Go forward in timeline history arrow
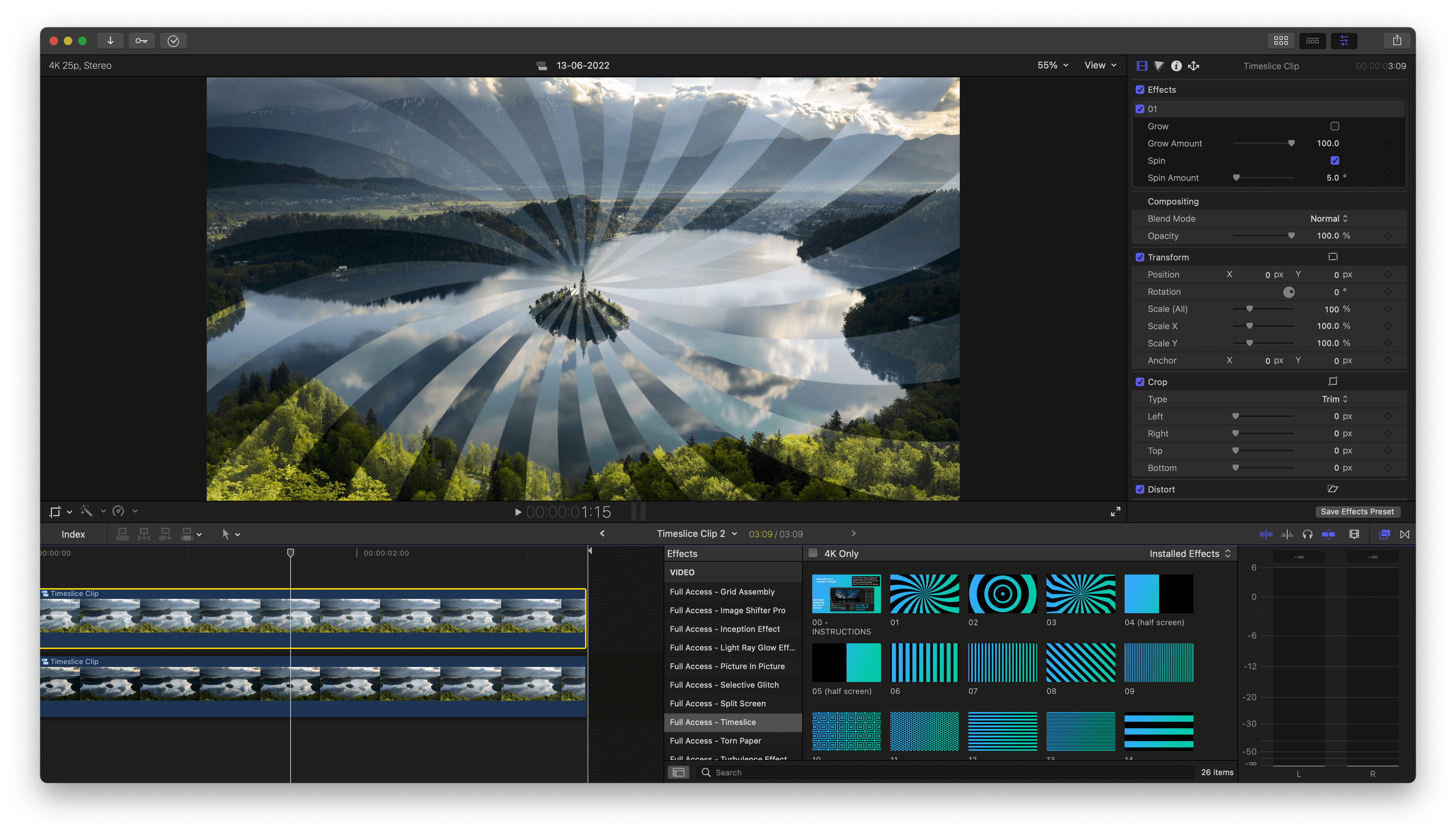This screenshot has width=1456, height=836. (x=853, y=533)
